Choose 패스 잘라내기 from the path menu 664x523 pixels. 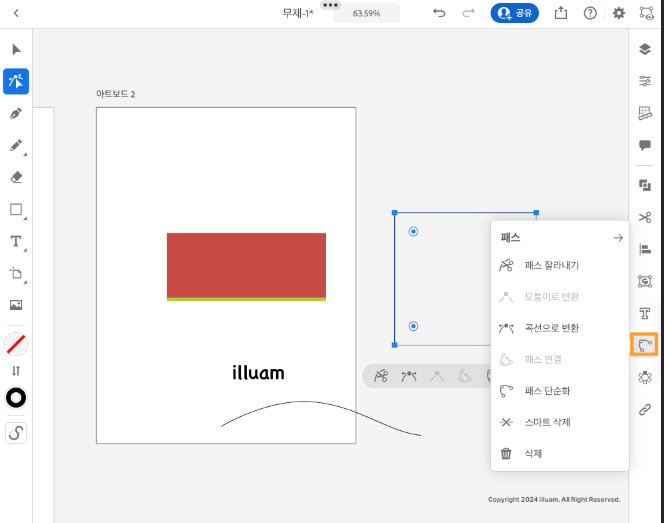559,266
